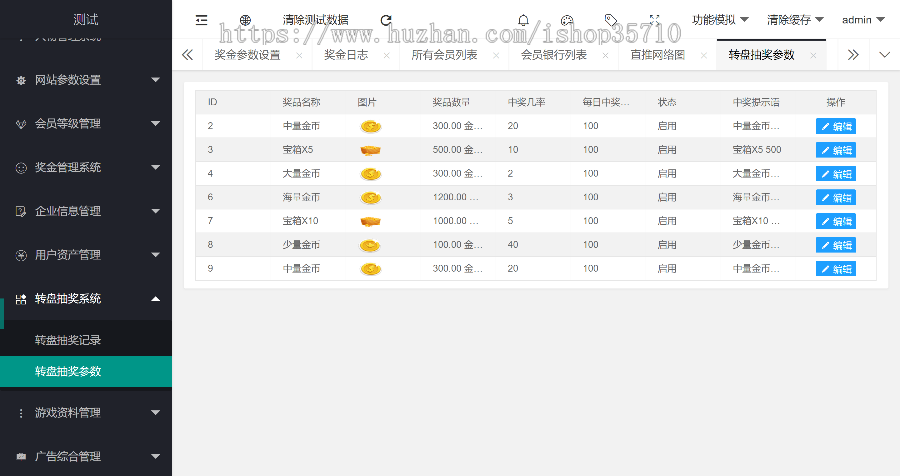Click the 宝箱X5 500 hint text cell
Image resolution: width=900 pixels, height=476 pixels.
(757, 149)
